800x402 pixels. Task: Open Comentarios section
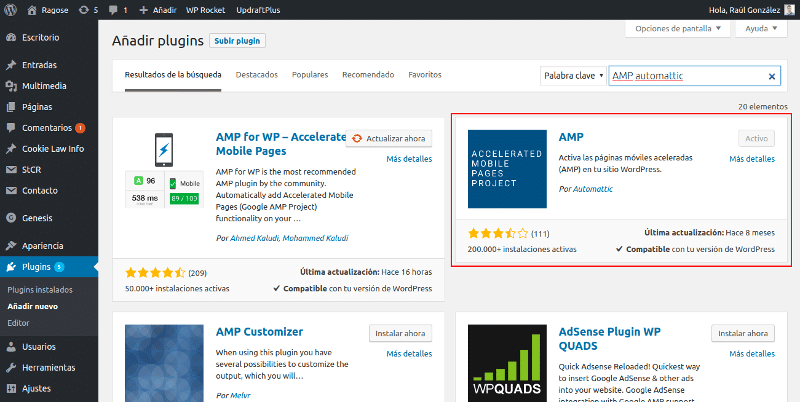click(49, 128)
